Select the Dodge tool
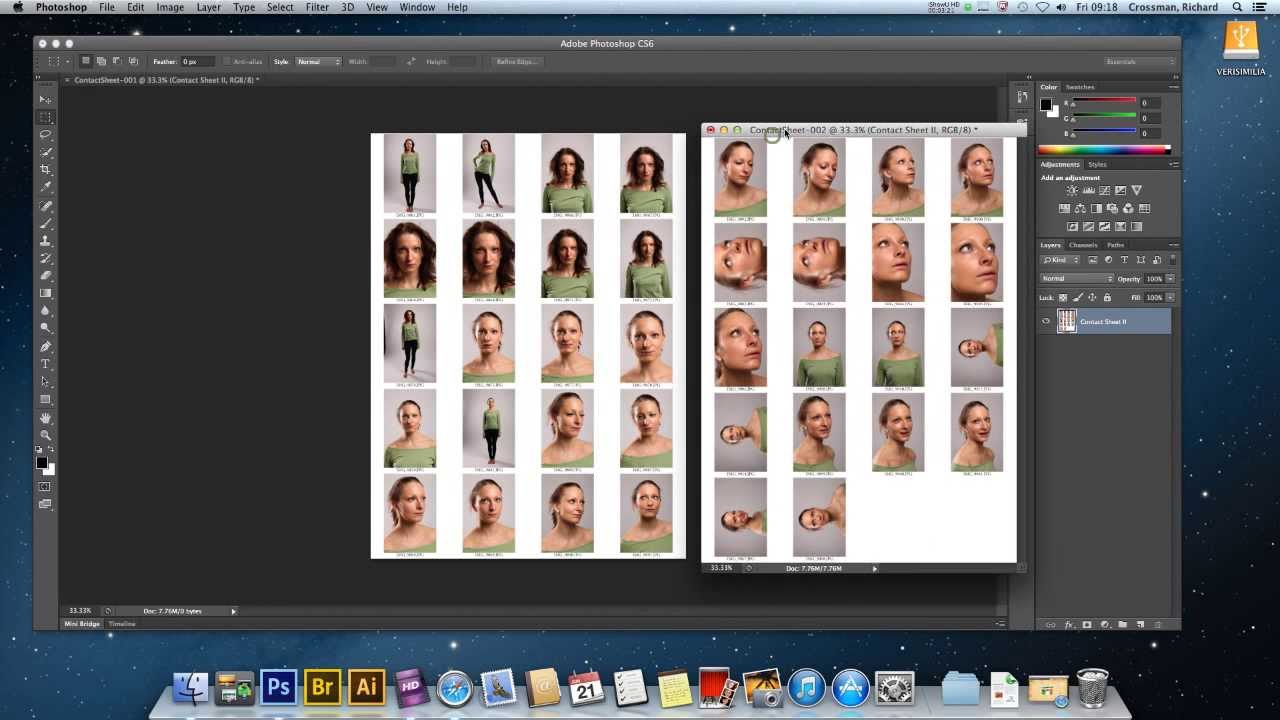Screen dimensions: 1280x720 click(46, 328)
